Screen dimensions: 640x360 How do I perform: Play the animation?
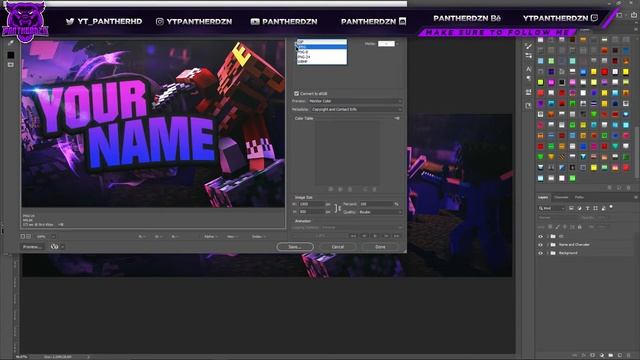click(375, 236)
